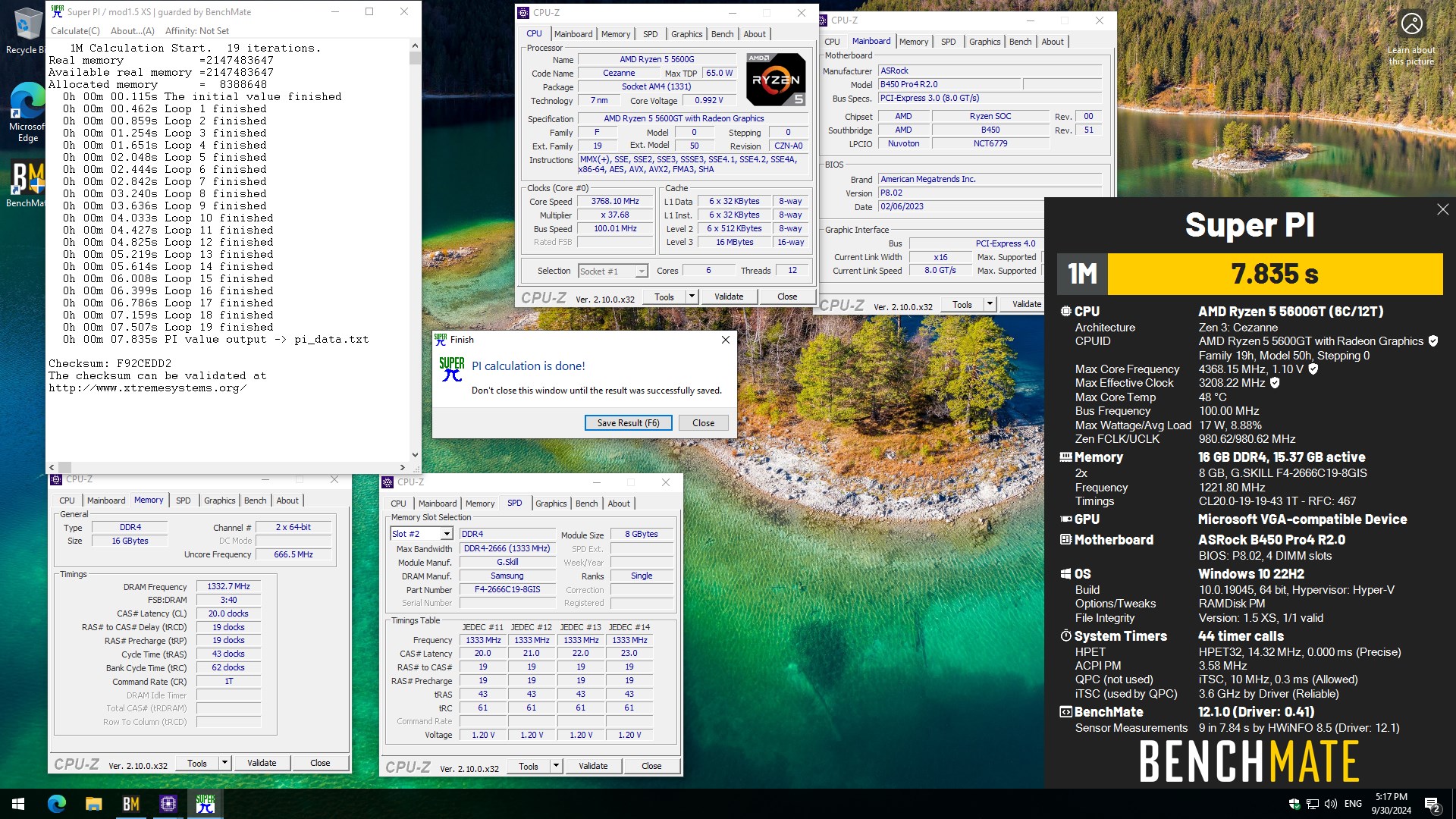Click Checksum: F92CEDD2 text line

[110, 364]
